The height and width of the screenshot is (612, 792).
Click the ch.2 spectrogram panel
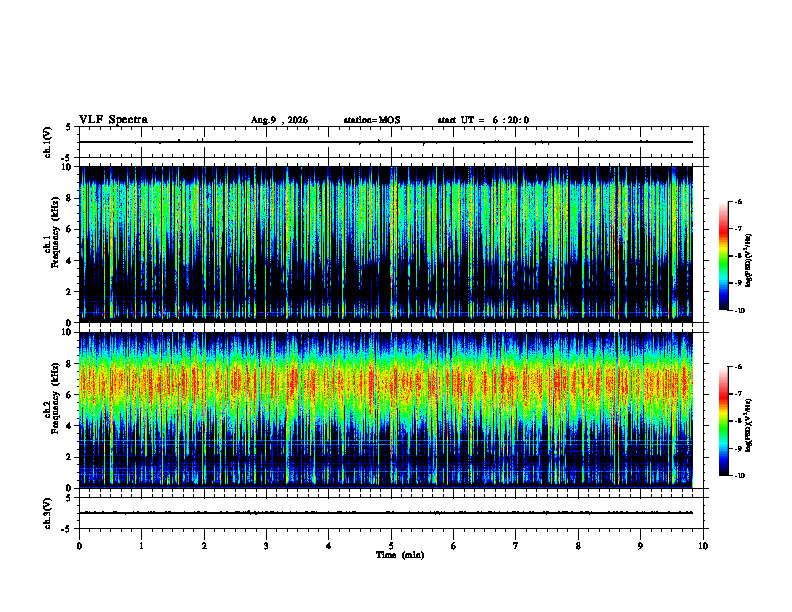tap(386, 410)
